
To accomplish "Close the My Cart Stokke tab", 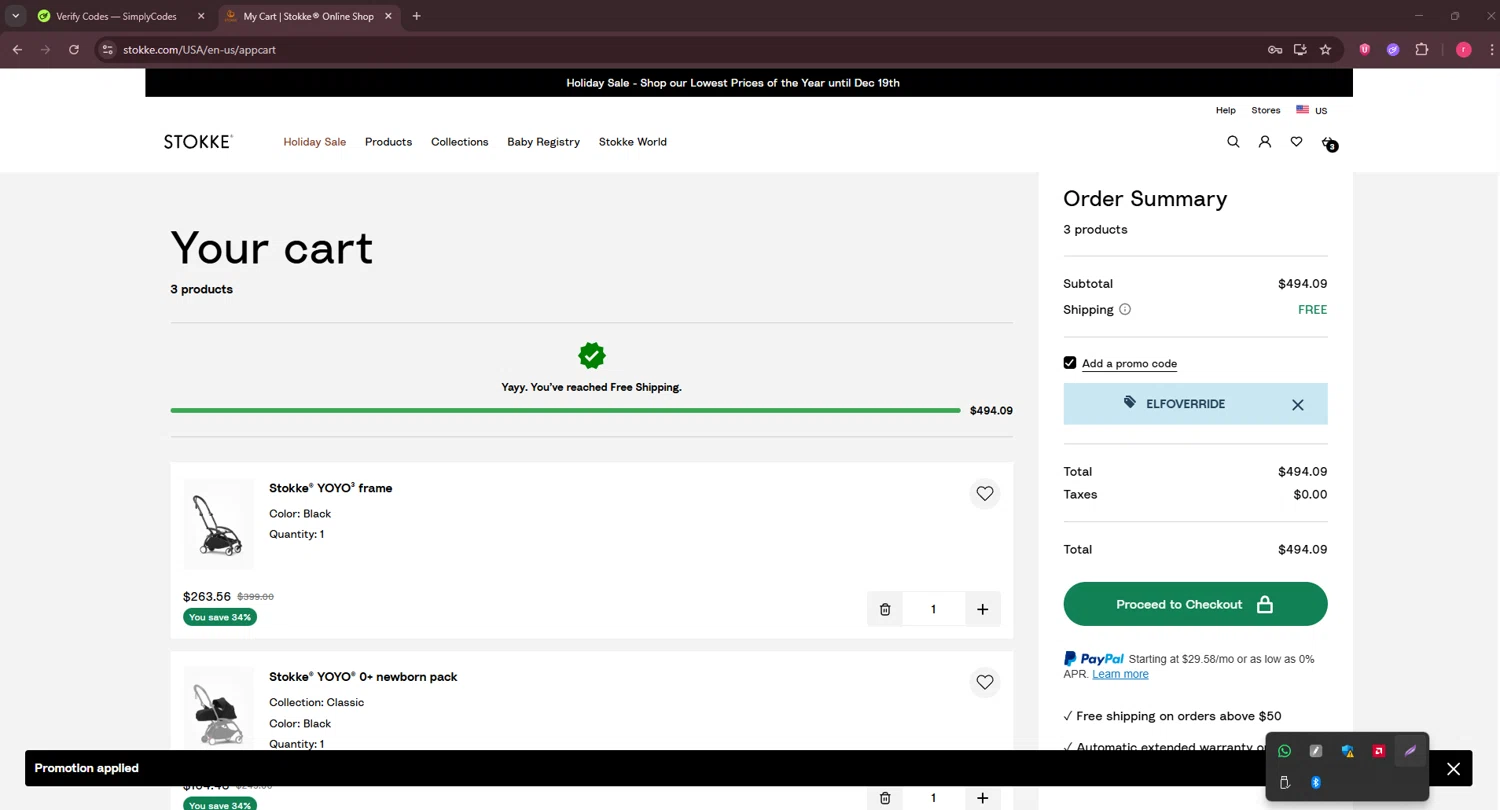I will coord(388,16).
